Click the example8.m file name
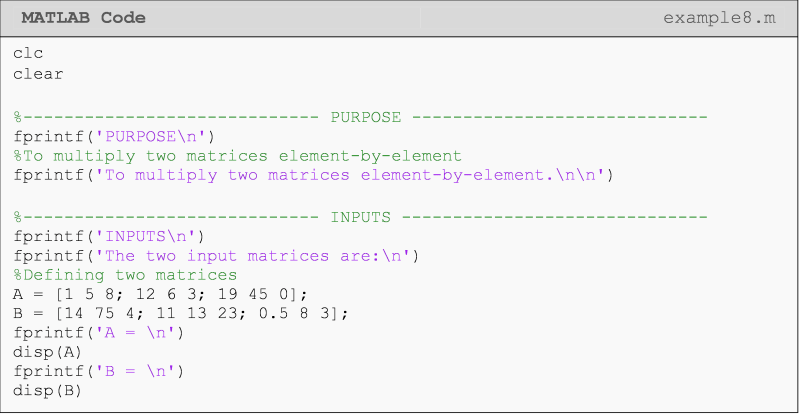The height and width of the screenshot is (416, 799). coord(719,18)
